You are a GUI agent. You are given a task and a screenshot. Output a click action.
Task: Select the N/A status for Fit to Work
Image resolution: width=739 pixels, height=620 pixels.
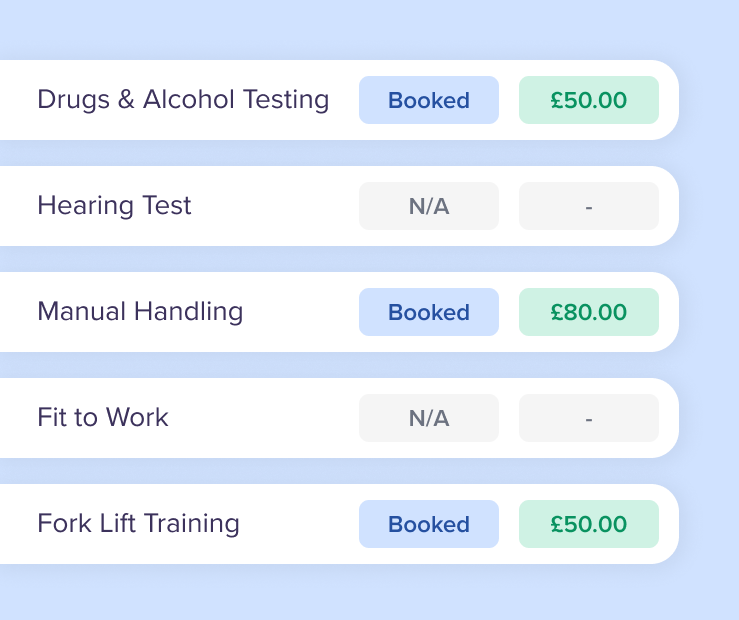point(429,418)
